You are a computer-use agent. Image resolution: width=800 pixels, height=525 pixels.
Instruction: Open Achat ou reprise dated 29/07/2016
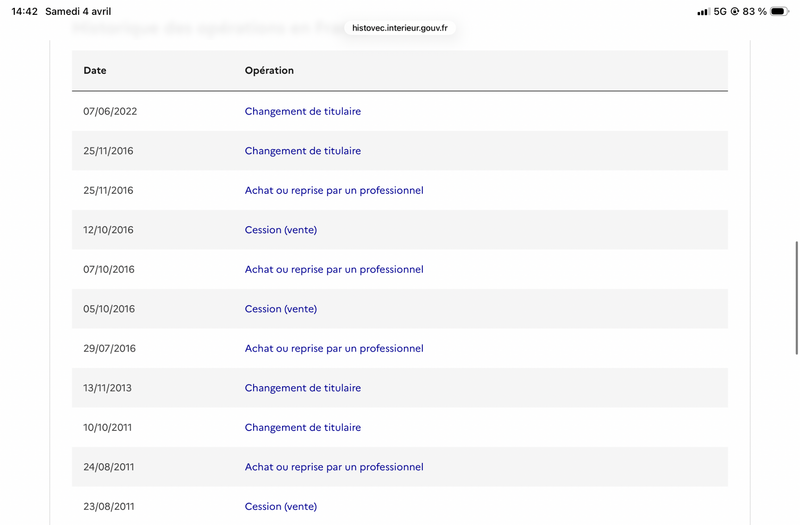[334, 348]
